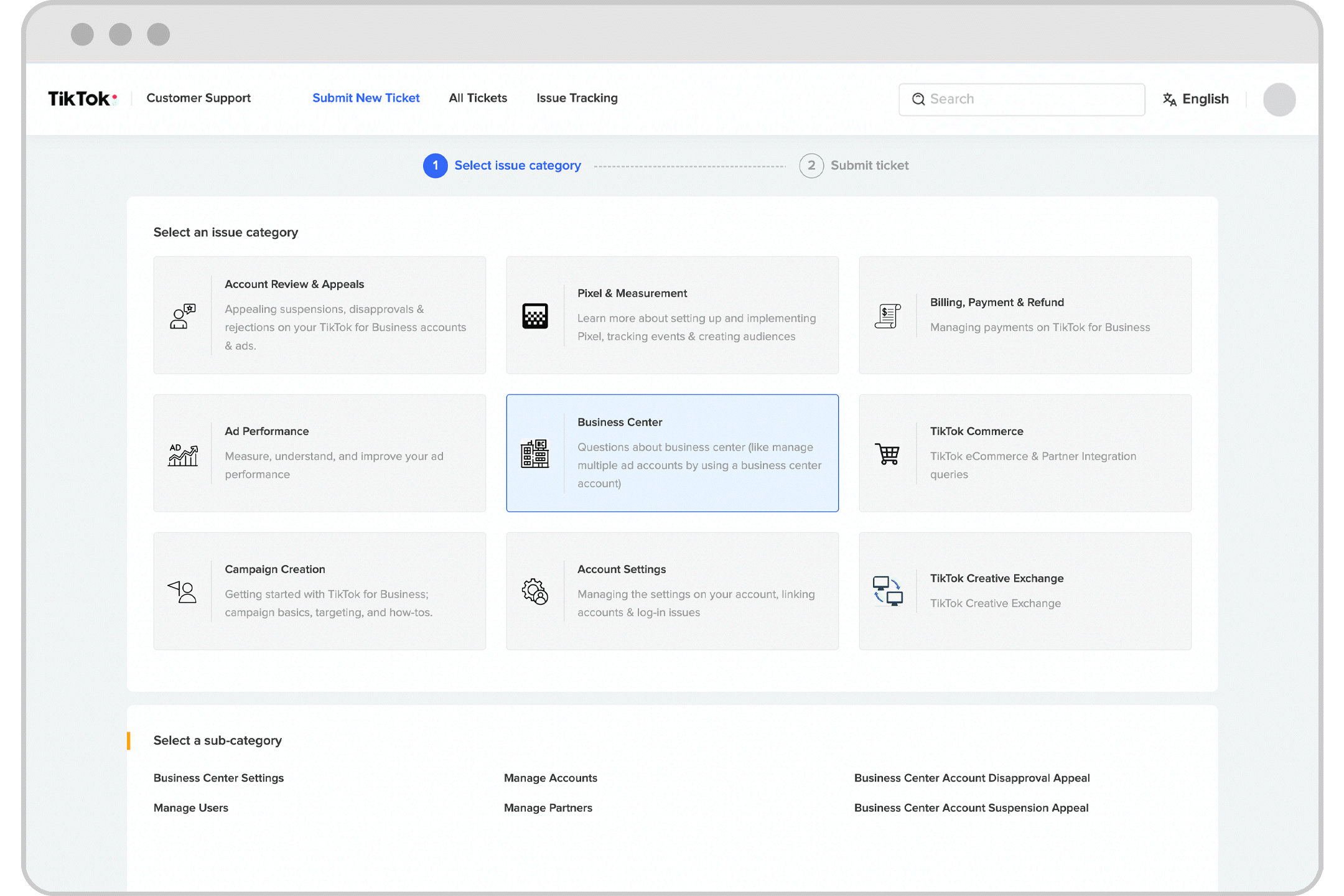Select Business Center Account Disapproval Appeal
This screenshot has height=896, width=1344.
971,777
